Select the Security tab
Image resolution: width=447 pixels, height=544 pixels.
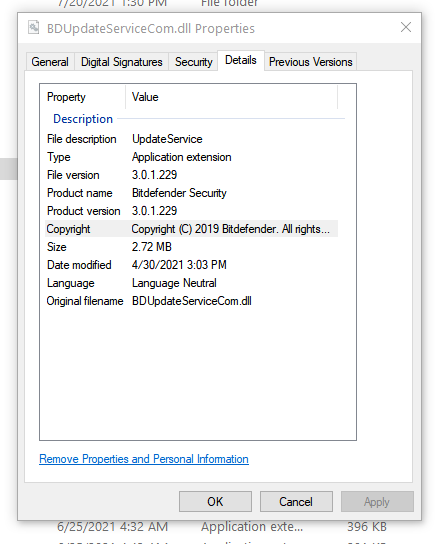[x=193, y=62]
